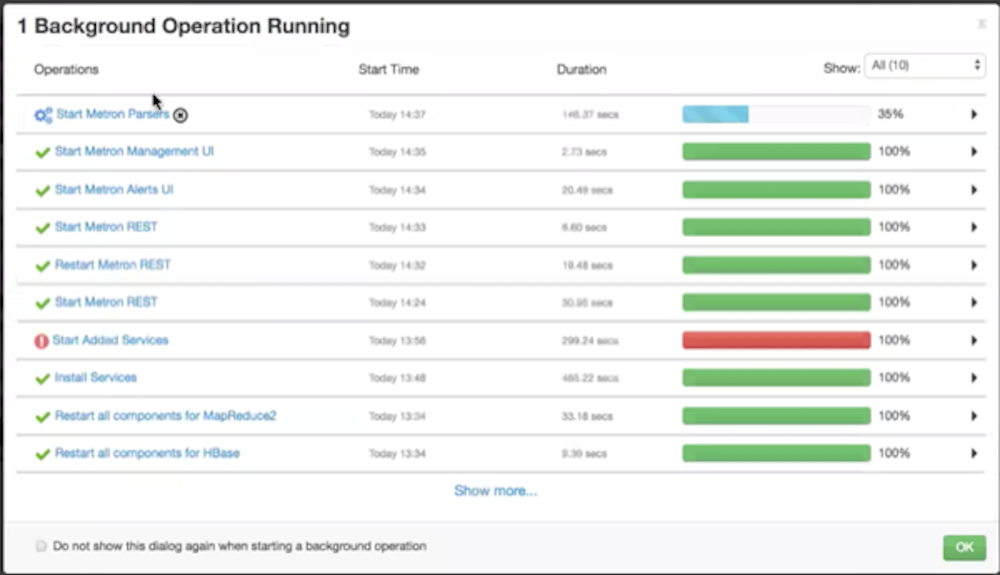Click the 35% progress percentage text

point(891,114)
